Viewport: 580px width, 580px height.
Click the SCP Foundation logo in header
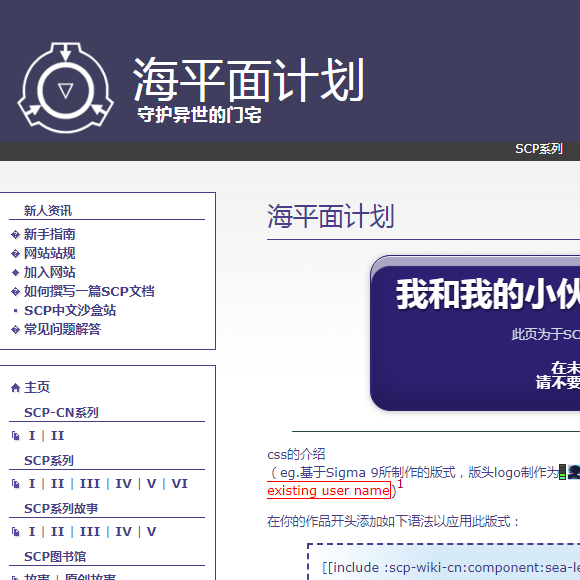[65, 88]
